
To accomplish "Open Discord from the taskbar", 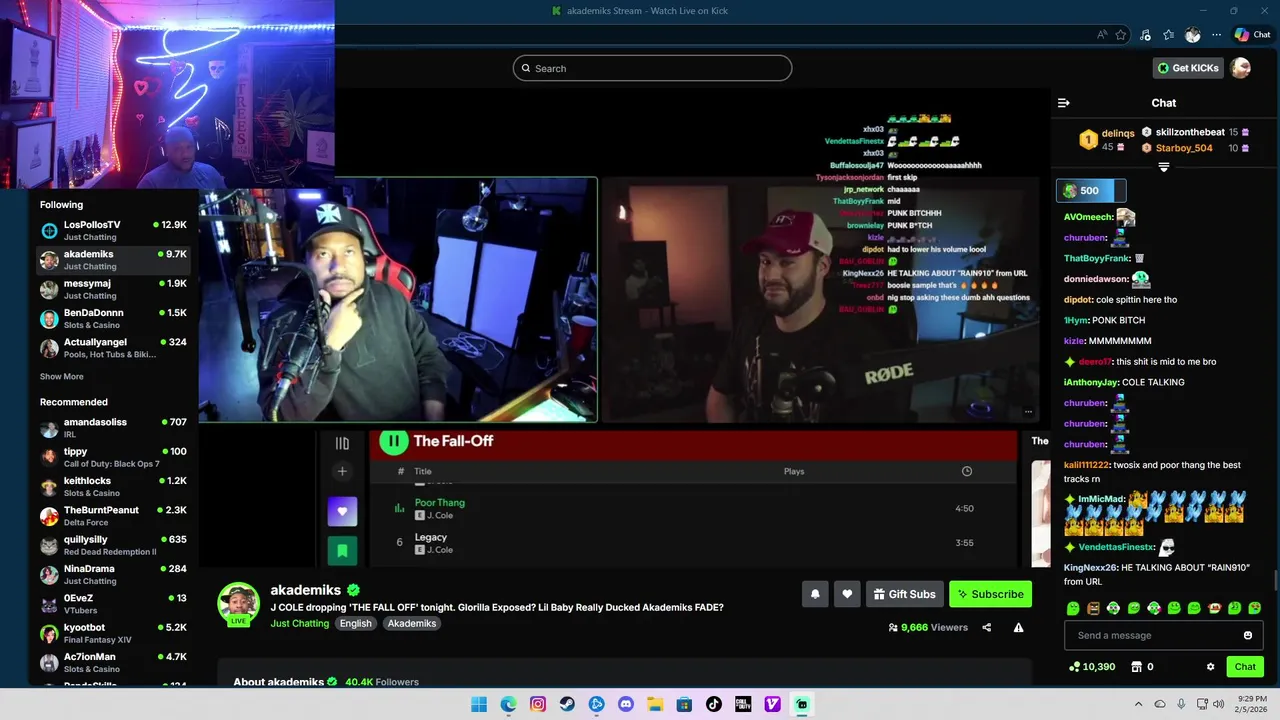I will click(x=626, y=704).
